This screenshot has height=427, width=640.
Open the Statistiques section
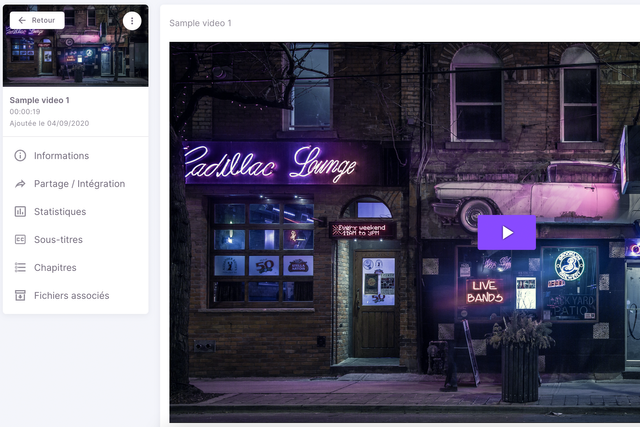tap(76, 211)
